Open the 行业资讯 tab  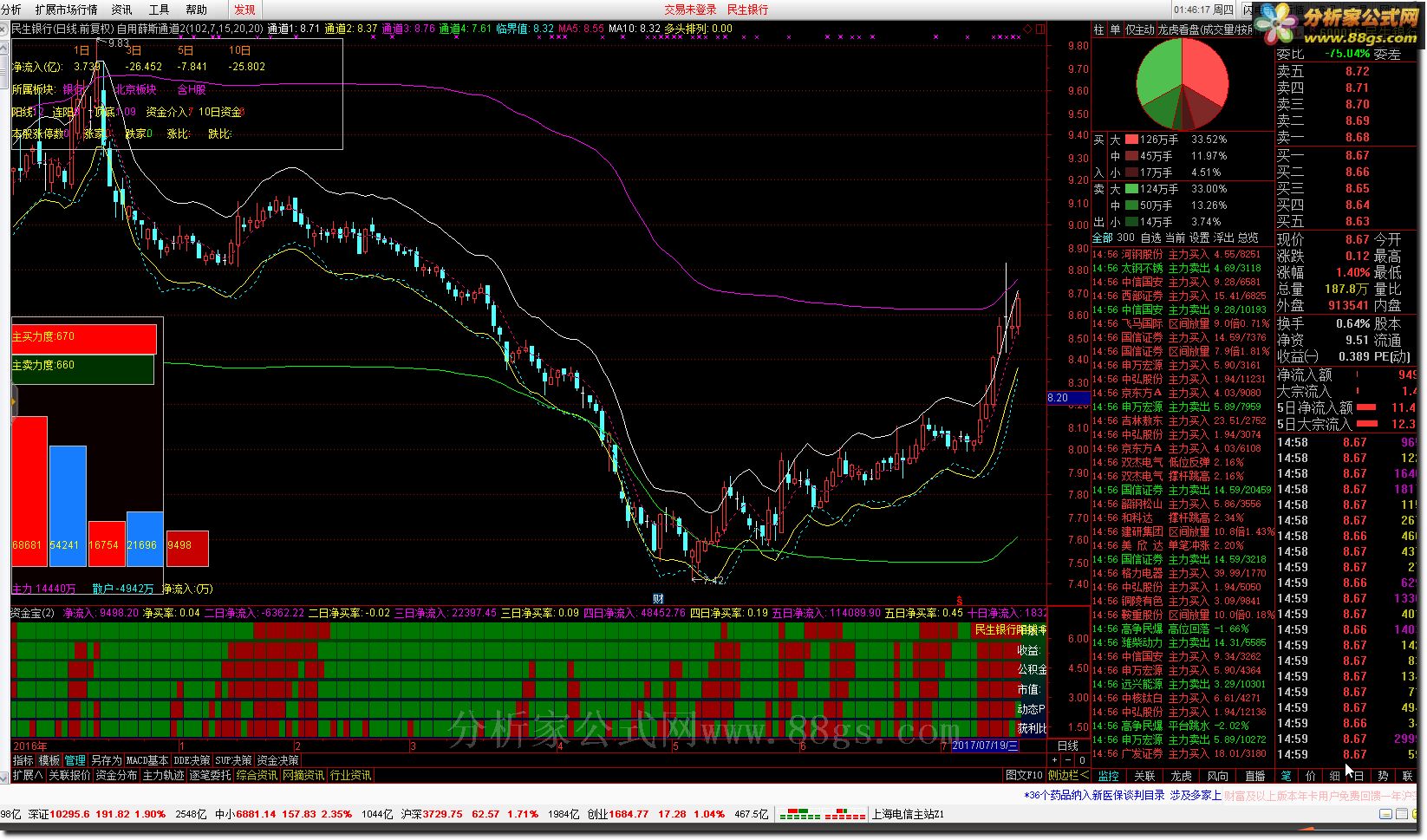point(350,775)
